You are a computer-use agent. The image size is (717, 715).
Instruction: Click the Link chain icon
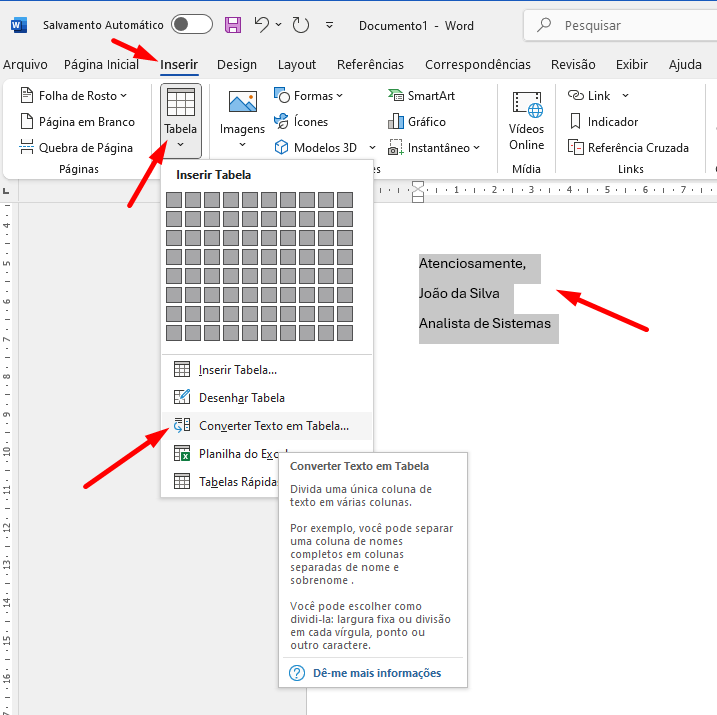(x=576, y=95)
